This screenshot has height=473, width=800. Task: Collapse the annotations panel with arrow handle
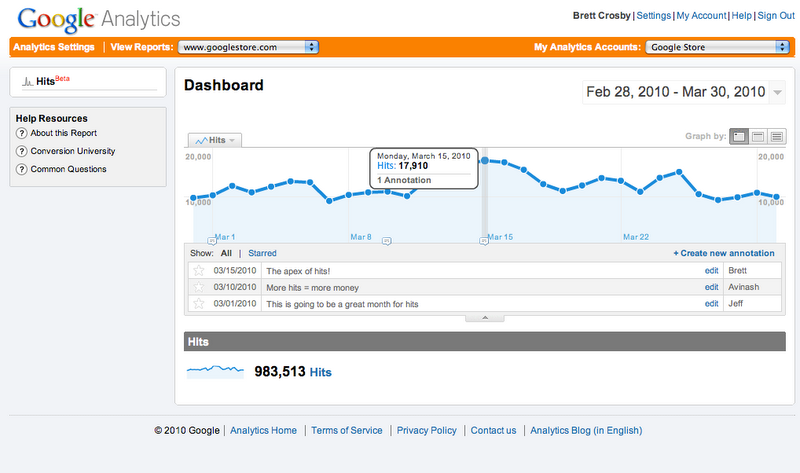coord(484,317)
